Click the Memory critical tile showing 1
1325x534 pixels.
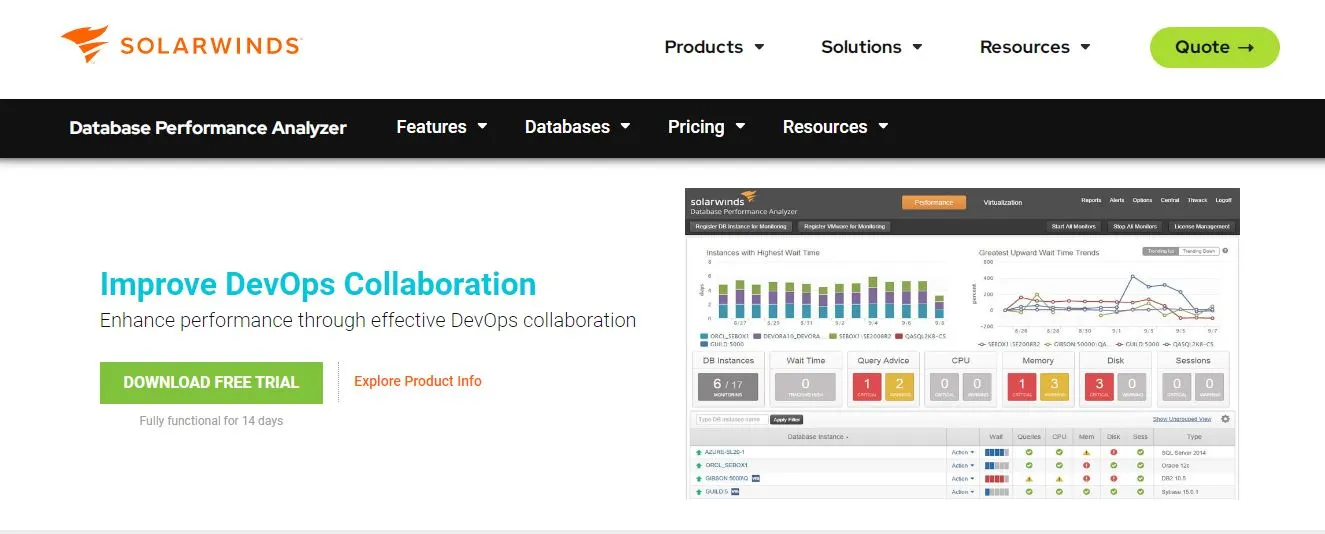[x=1022, y=387]
